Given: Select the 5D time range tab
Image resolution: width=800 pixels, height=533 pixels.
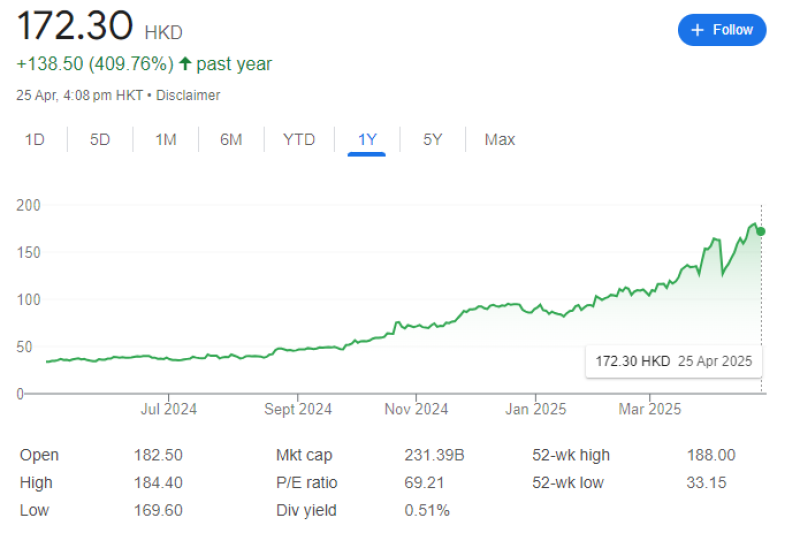Looking at the screenshot, I should pyautogui.click(x=100, y=140).
